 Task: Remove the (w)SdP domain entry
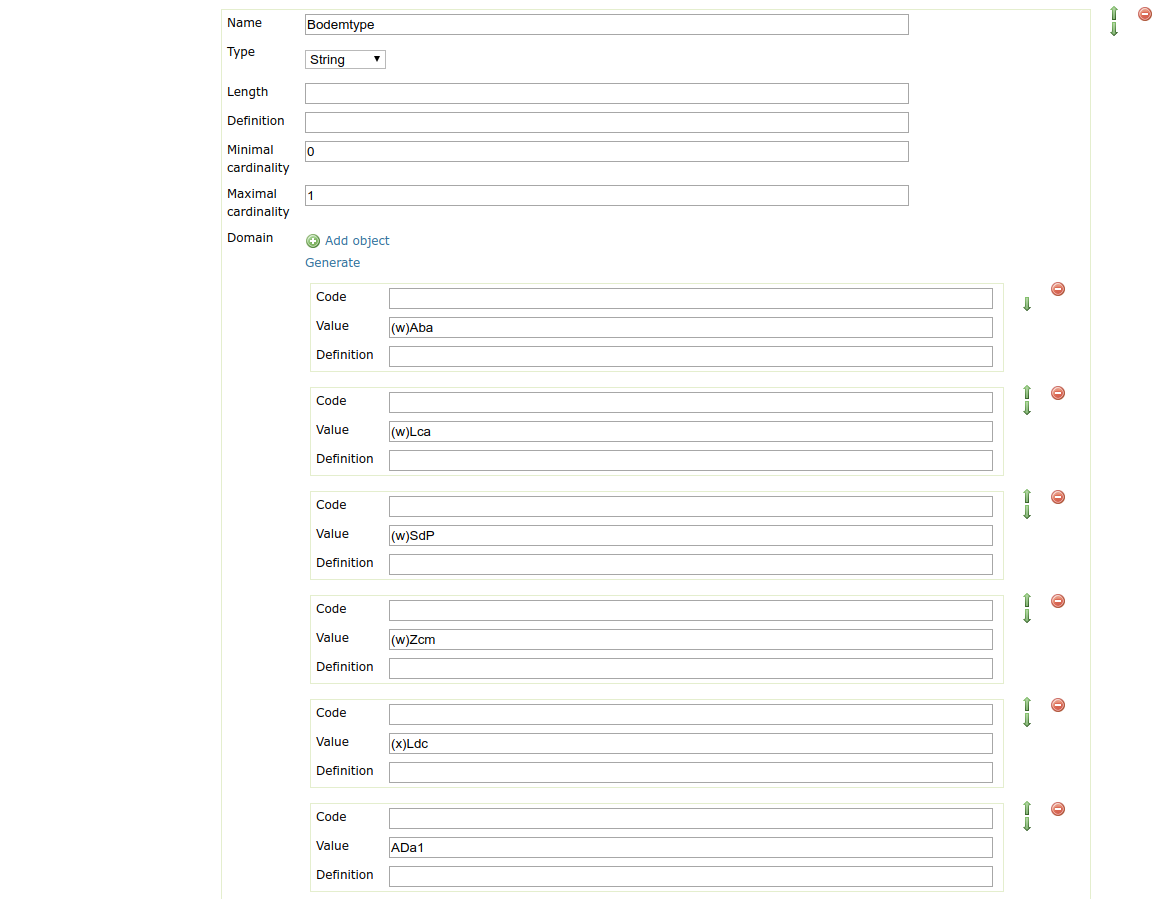[1058, 497]
